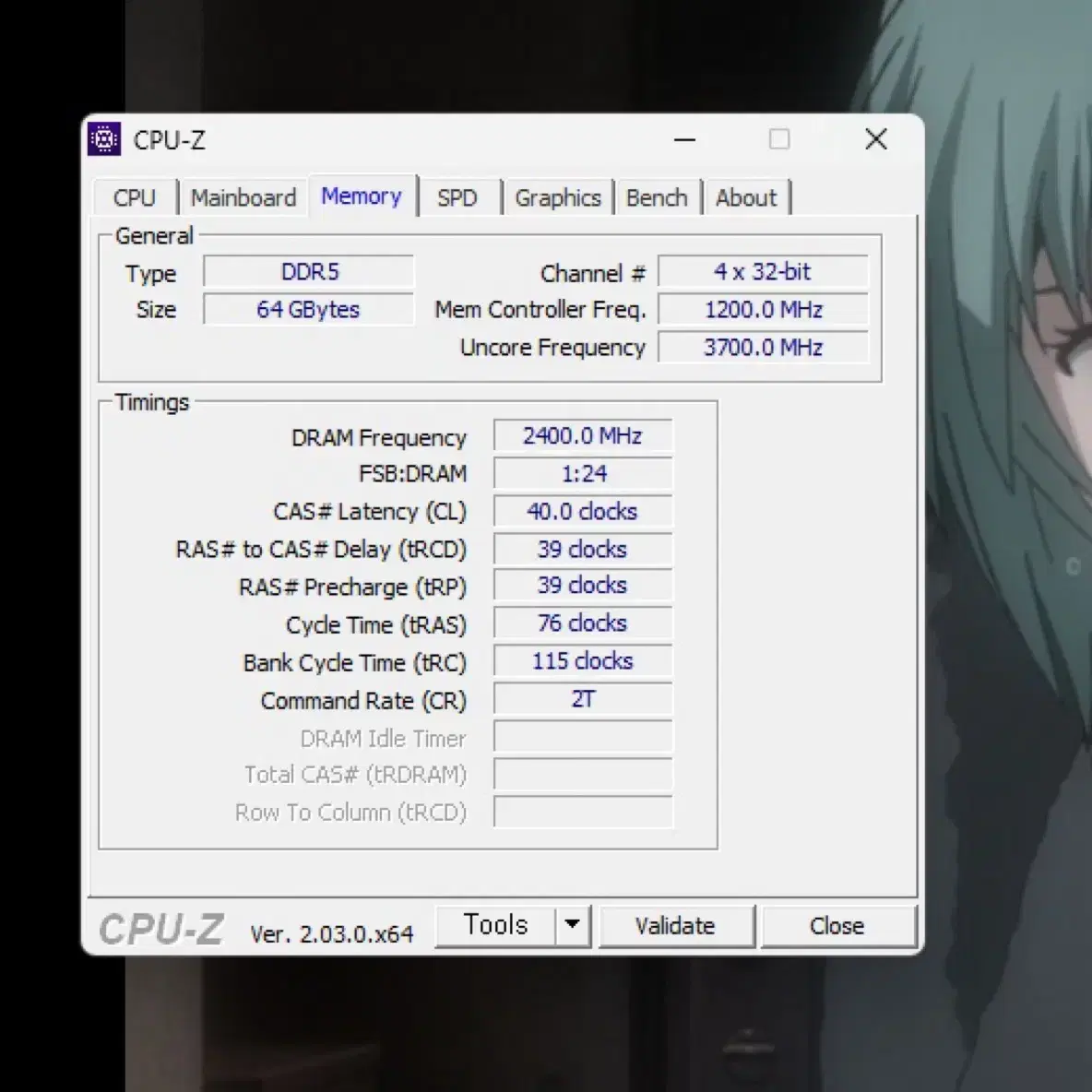Click Uncore Frequency value 3700.0 MHz
Viewport: 1092px width, 1092px height.
click(764, 347)
